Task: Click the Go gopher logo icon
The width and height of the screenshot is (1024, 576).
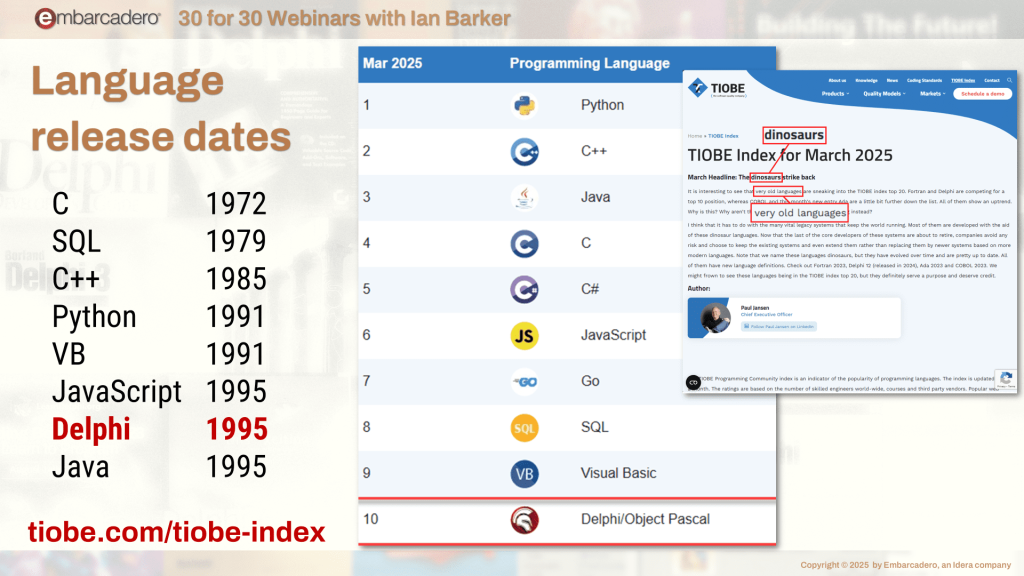Action: (524, 381)
